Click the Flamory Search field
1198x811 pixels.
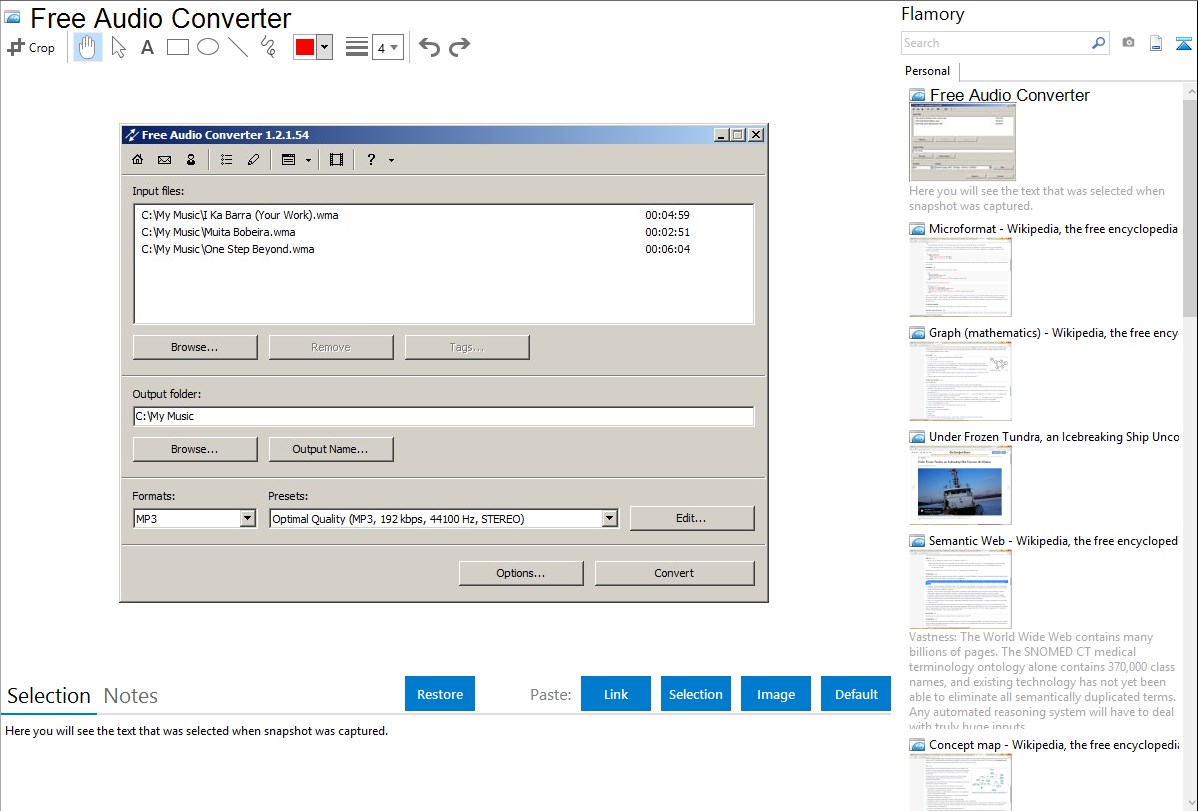click(x=996, y=43)
